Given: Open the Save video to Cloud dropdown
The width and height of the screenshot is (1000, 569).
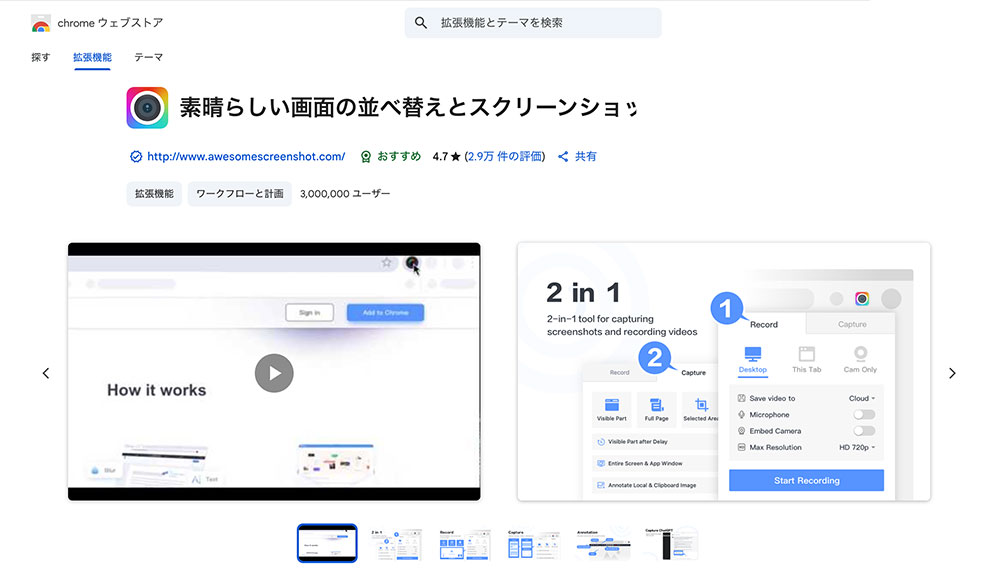Looking at the screenshot, I should [861, 398].
